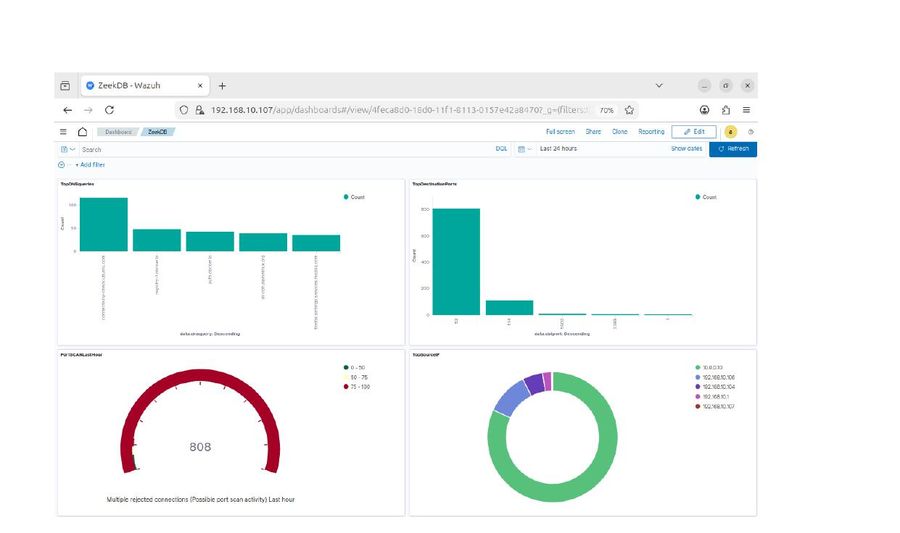Close the ZeekDB - Wazuh tab
900x533 pixels.
pyautogui.click(x=200, y=85)
